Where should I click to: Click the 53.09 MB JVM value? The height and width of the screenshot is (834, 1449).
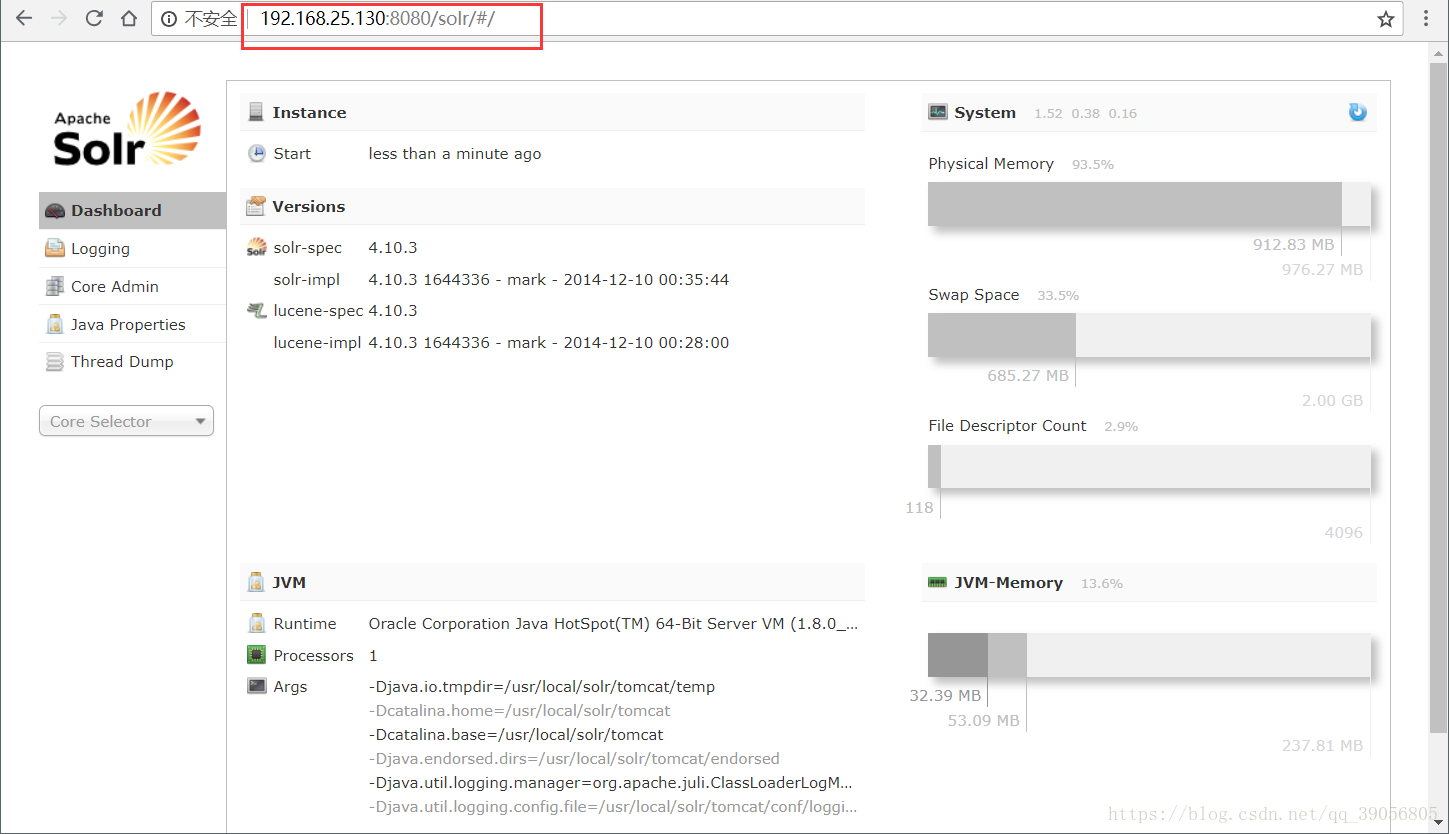point(984,720)
